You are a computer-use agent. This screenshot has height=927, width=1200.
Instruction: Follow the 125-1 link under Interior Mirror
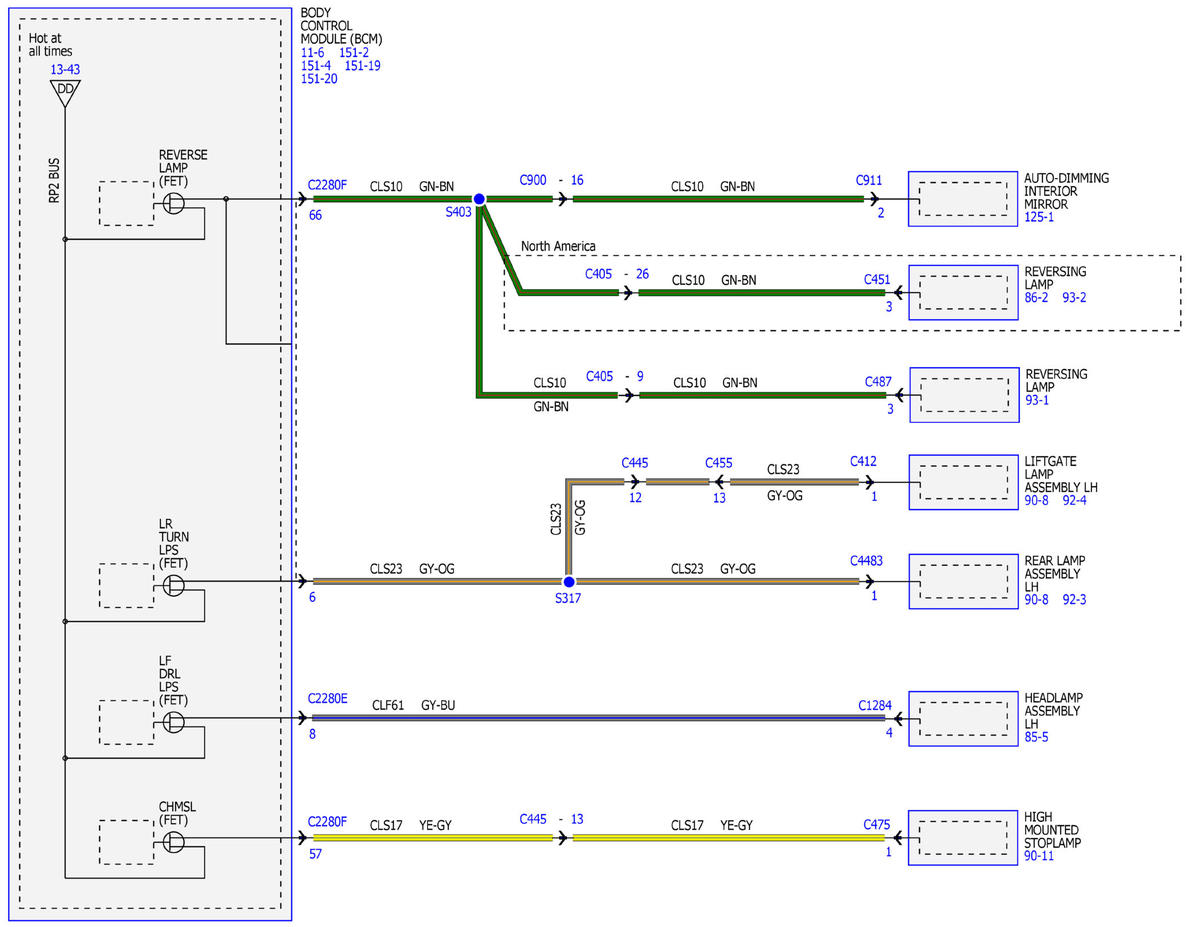click(1041, 216)
